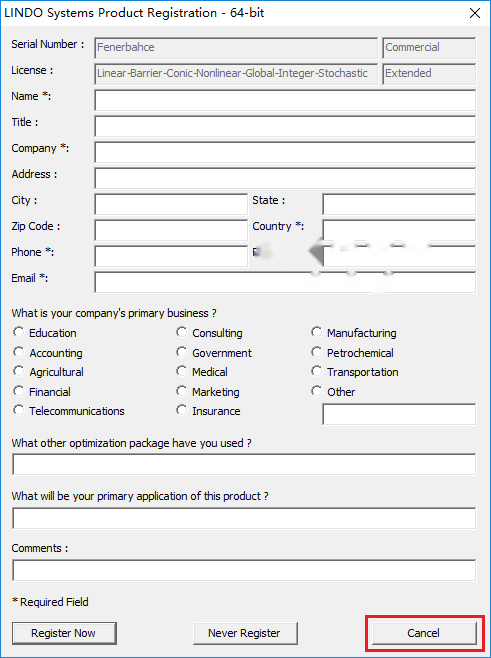The height and width of the screenshot is (658, 491).
Task: Click the Other business description box
Action: [399, 414]
